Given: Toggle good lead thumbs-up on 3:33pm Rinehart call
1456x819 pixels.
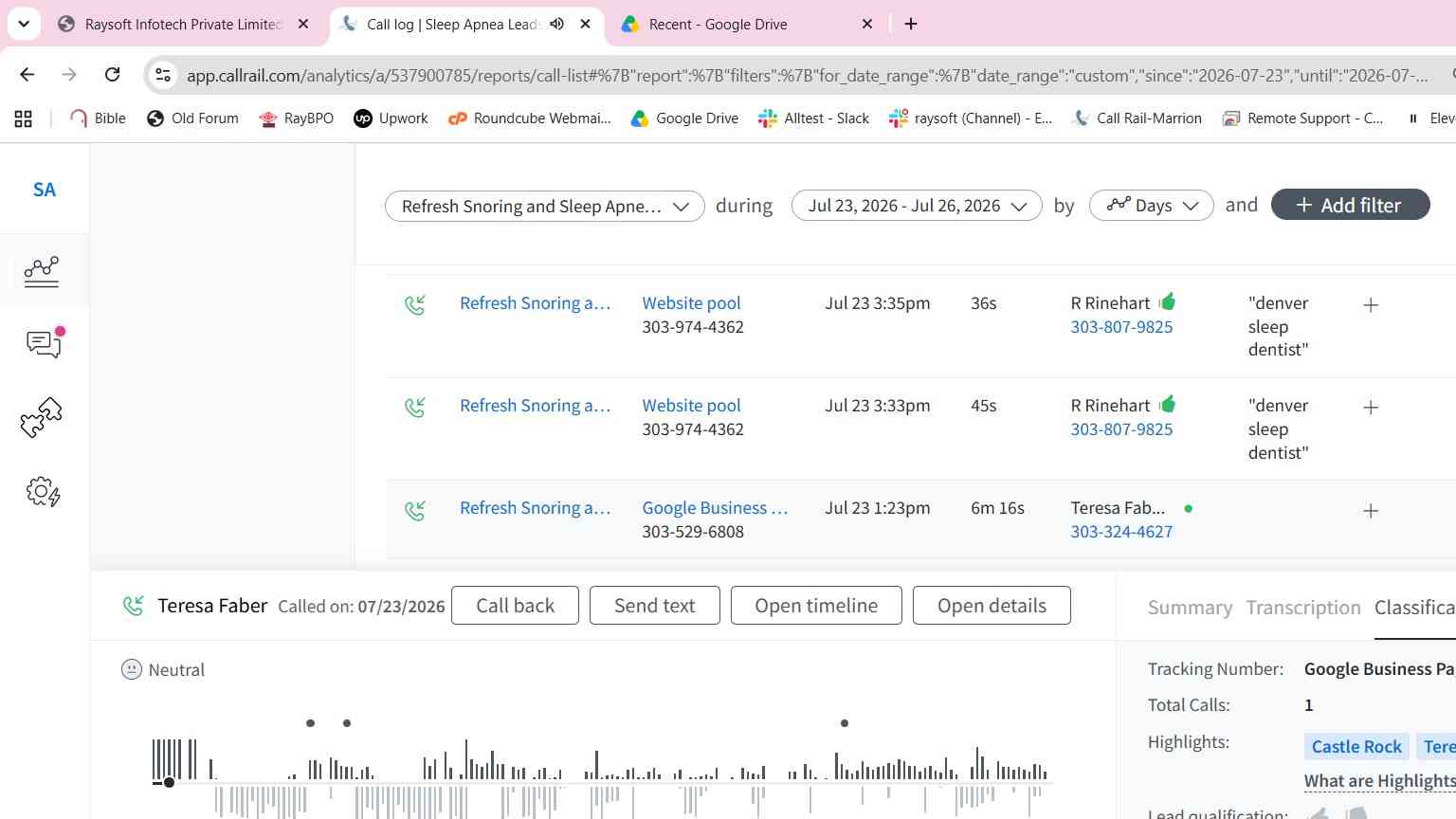Looking at the screenshot, I should (x=1167, y=404).
